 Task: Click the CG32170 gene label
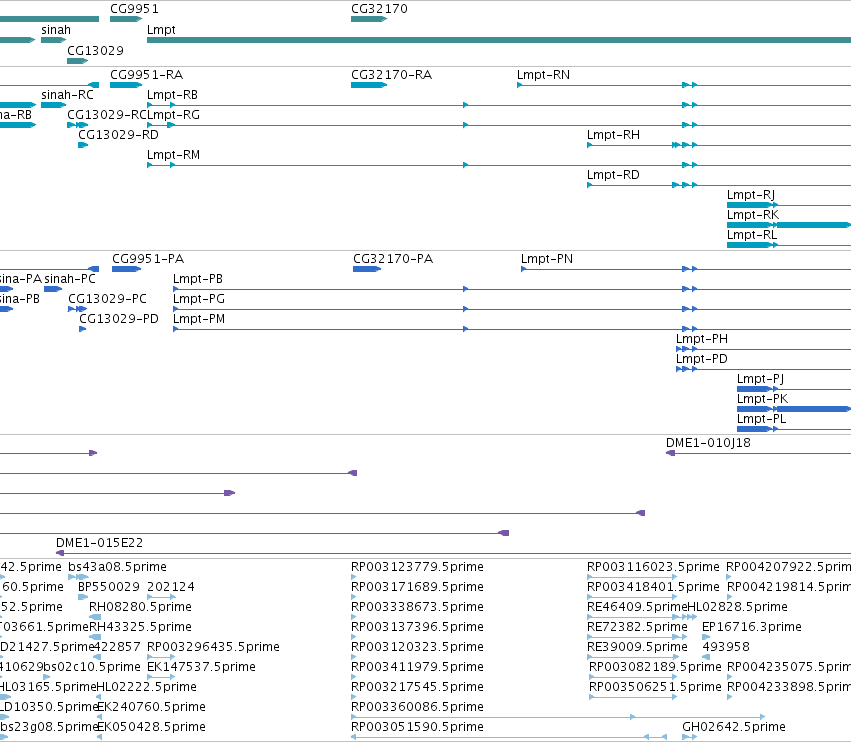click(x=379, y=9)
